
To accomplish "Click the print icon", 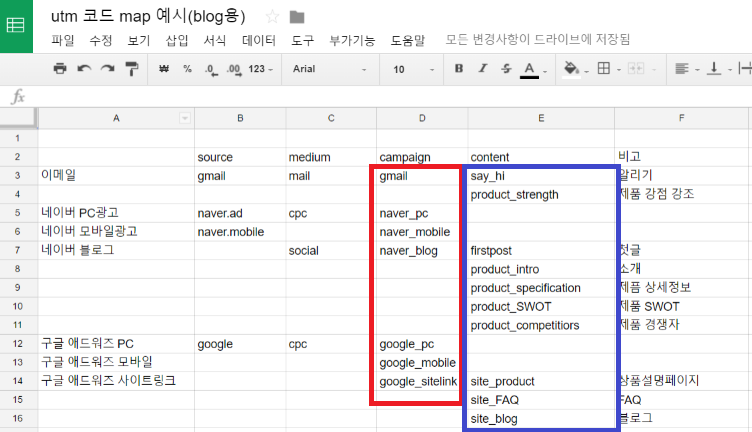I will pyautogui.click(x=60, y=69).
